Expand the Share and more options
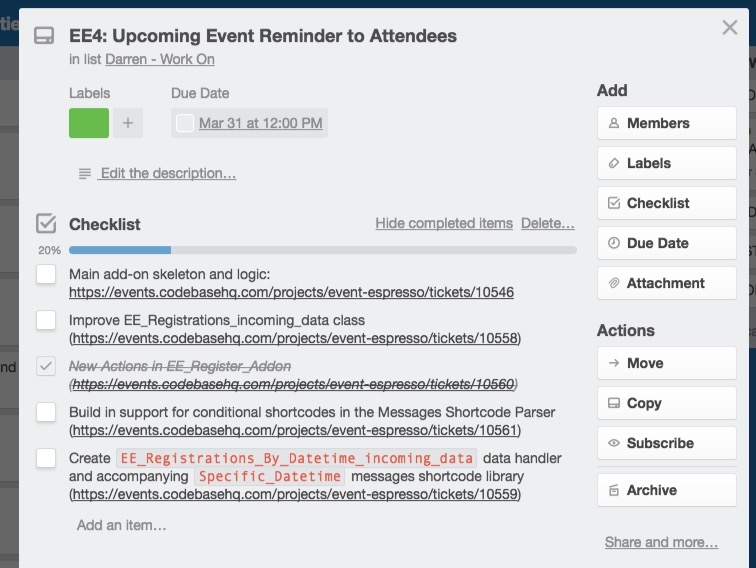The height and width of the screenshot is (568, 756). tap(662, 542)
